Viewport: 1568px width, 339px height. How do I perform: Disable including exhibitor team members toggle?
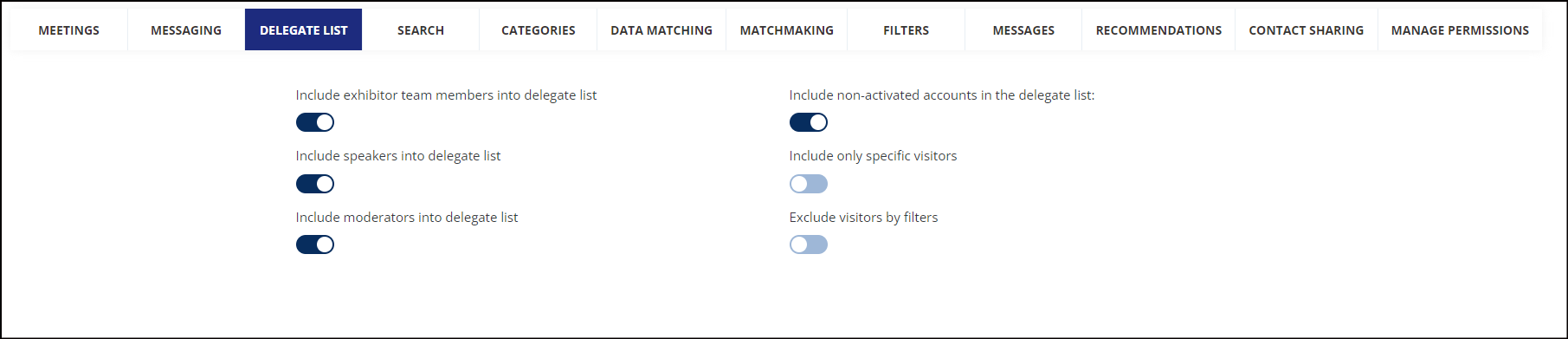click(x=315, y=122)
